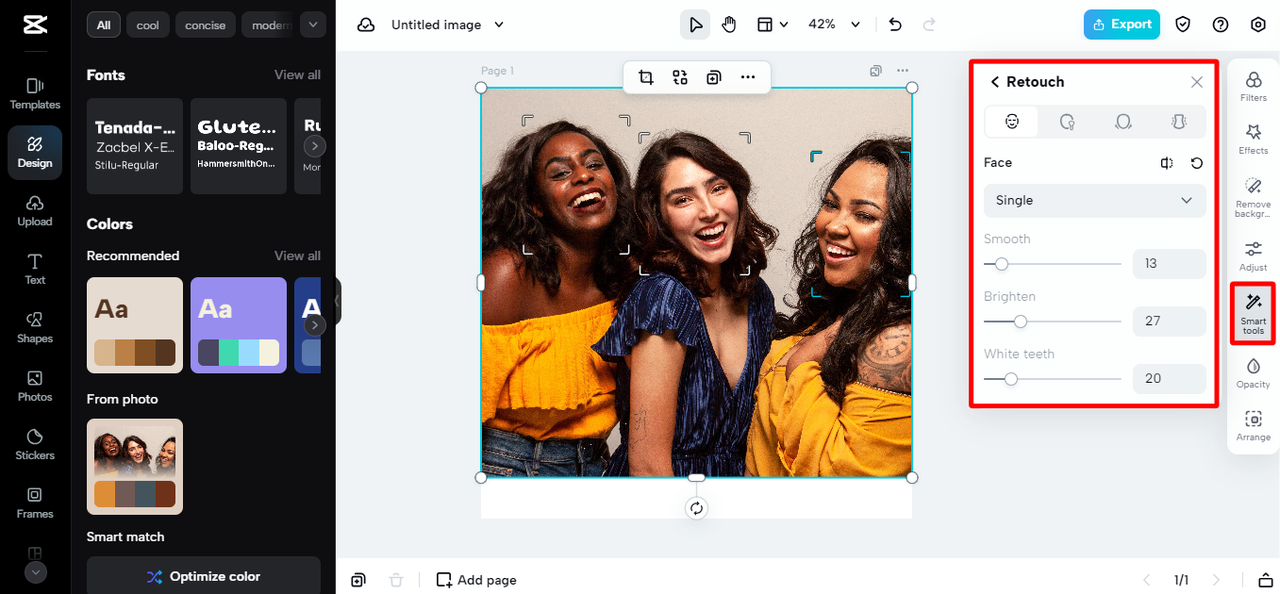Open Page 1 more options menu
Image resolution: width=1280 pixels, height=594 pixels.
tap(903, 71)
